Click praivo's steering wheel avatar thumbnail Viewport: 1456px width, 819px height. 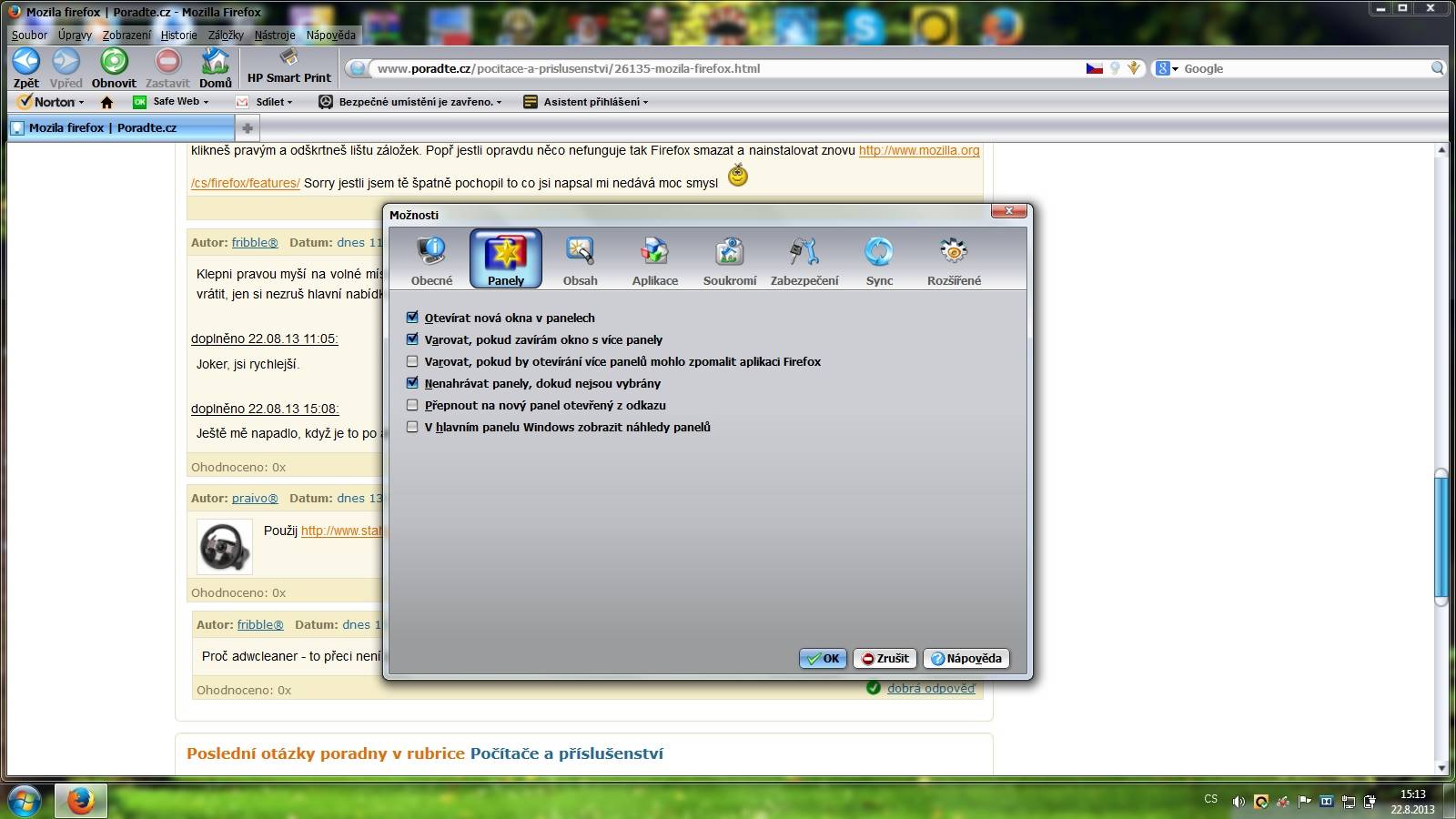pyautogui.click(x=225, y=547)
